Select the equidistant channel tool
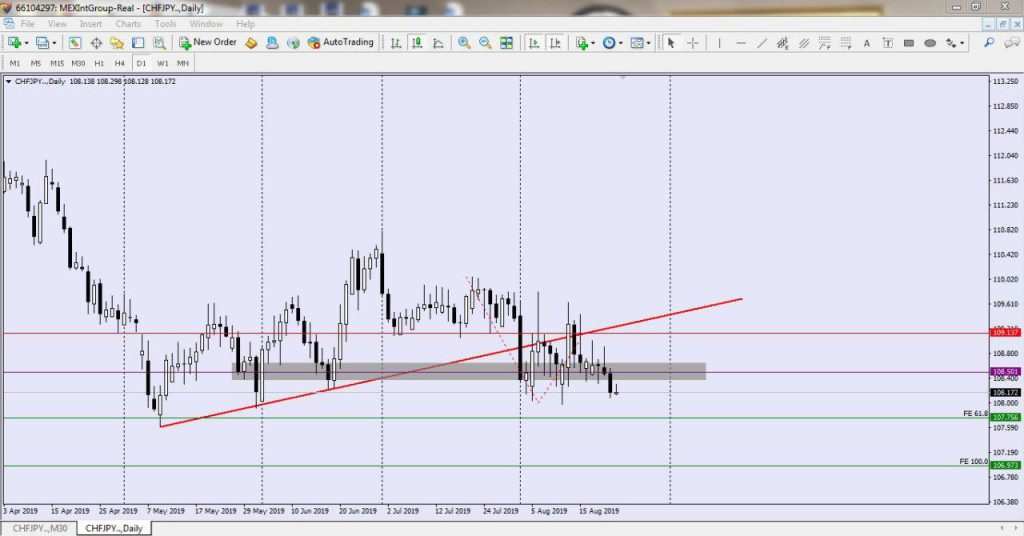The width and height of the screenshot is (1024, 536). pyautogui.click(x=803, y=43)
